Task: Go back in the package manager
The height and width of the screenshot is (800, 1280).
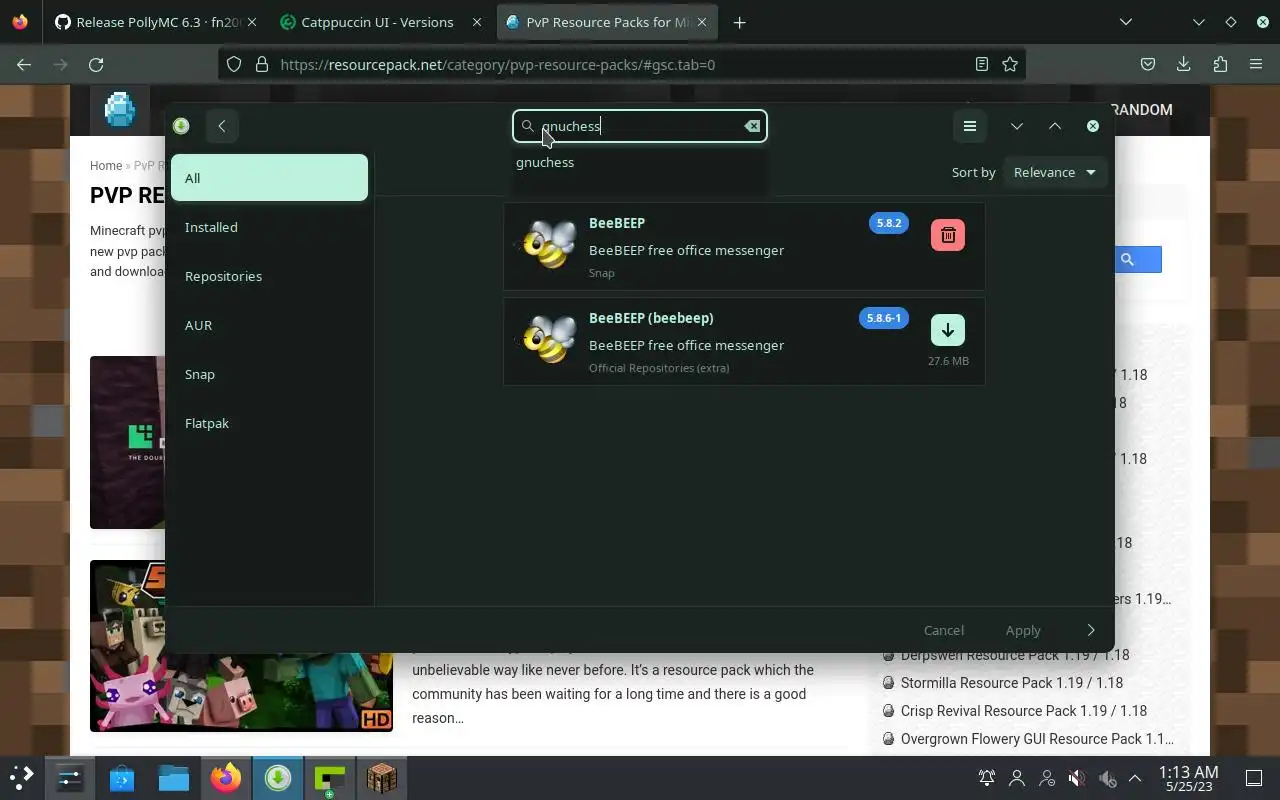Action: [222, 126]
